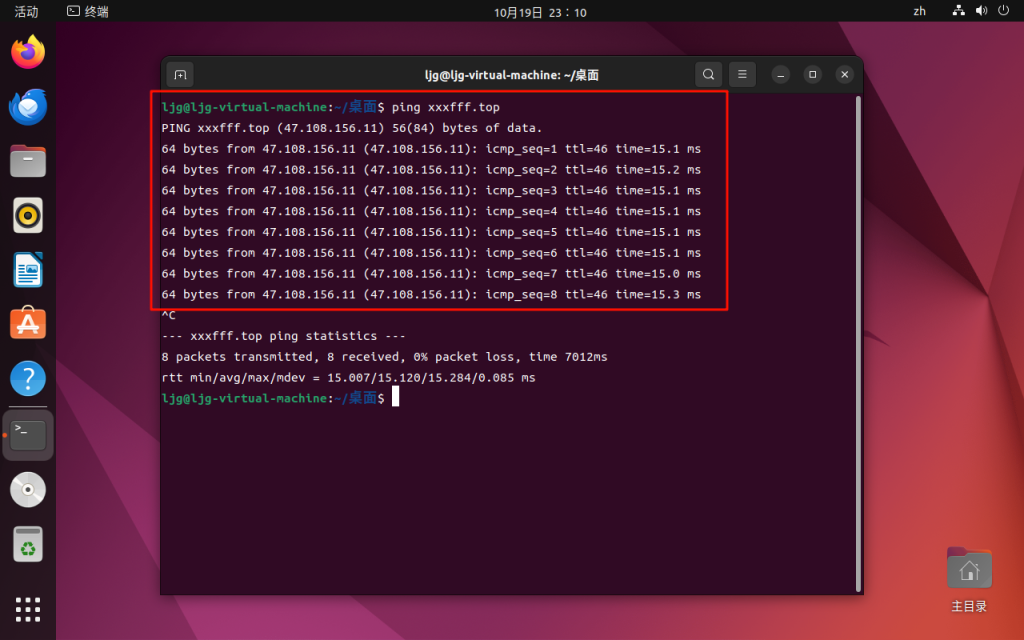The width and height of the screenshot is (1024, 640).
Task: Switch input method via zh indicator
Action: point(920,12)
